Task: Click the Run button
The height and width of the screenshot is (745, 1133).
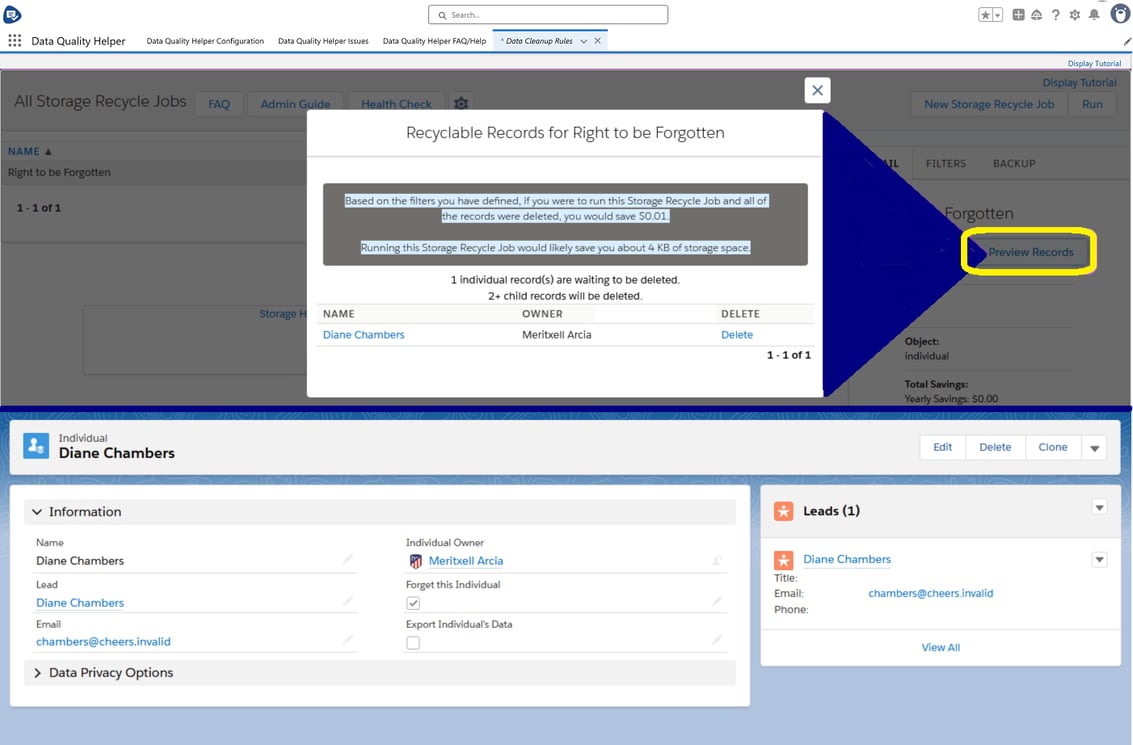Action: click(x=1092, y=104)
